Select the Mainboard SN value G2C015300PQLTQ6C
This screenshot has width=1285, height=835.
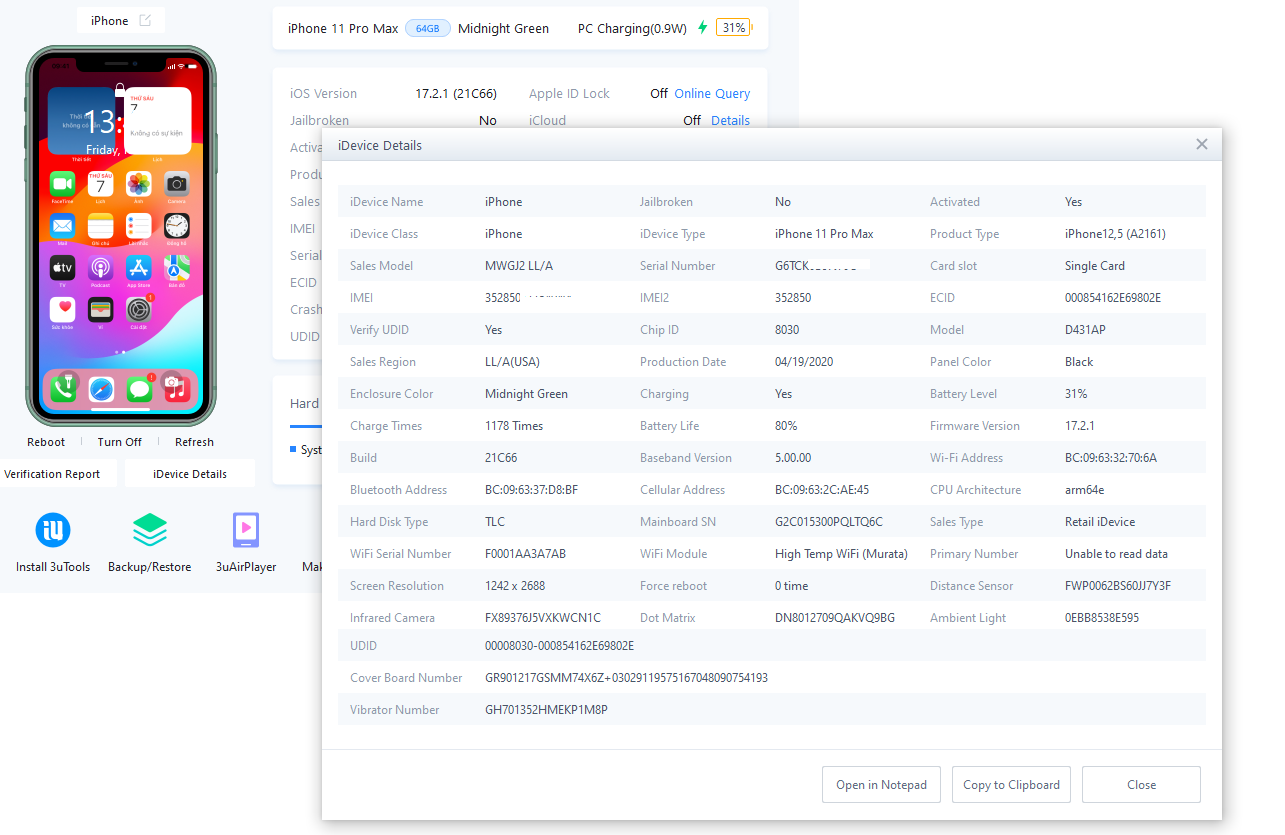829,522
